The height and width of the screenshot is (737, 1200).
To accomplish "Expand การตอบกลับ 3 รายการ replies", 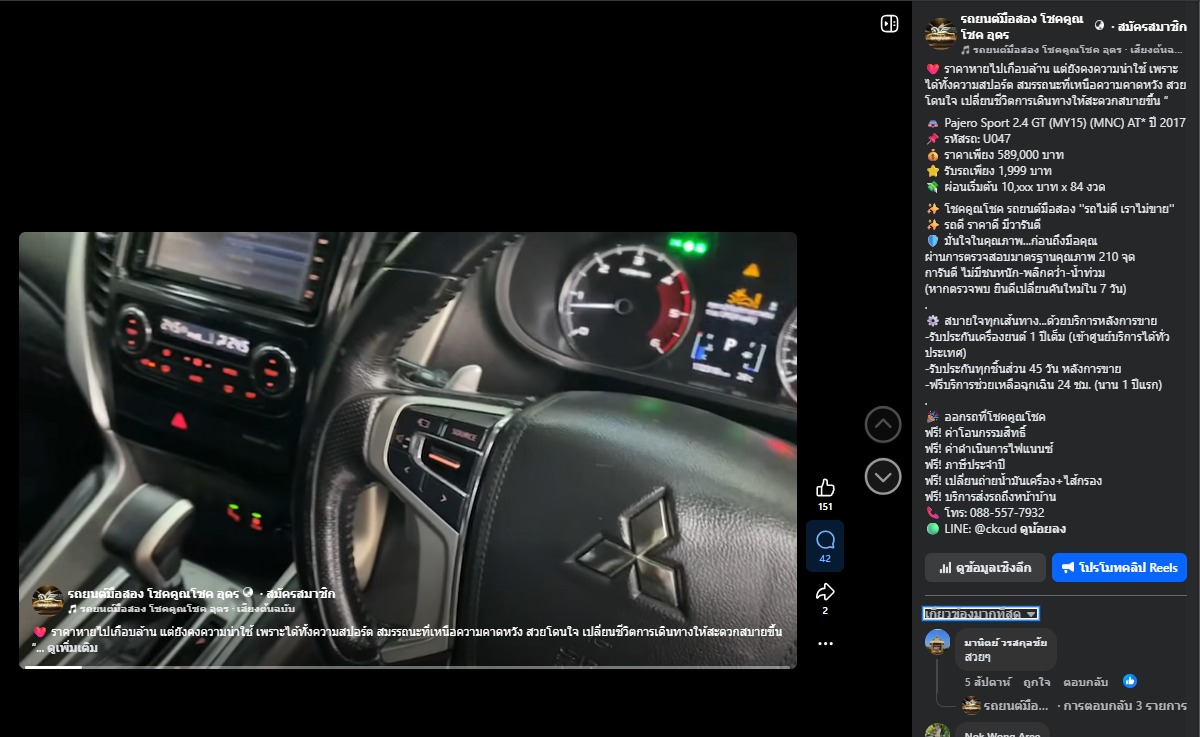I will point(1126,705).
